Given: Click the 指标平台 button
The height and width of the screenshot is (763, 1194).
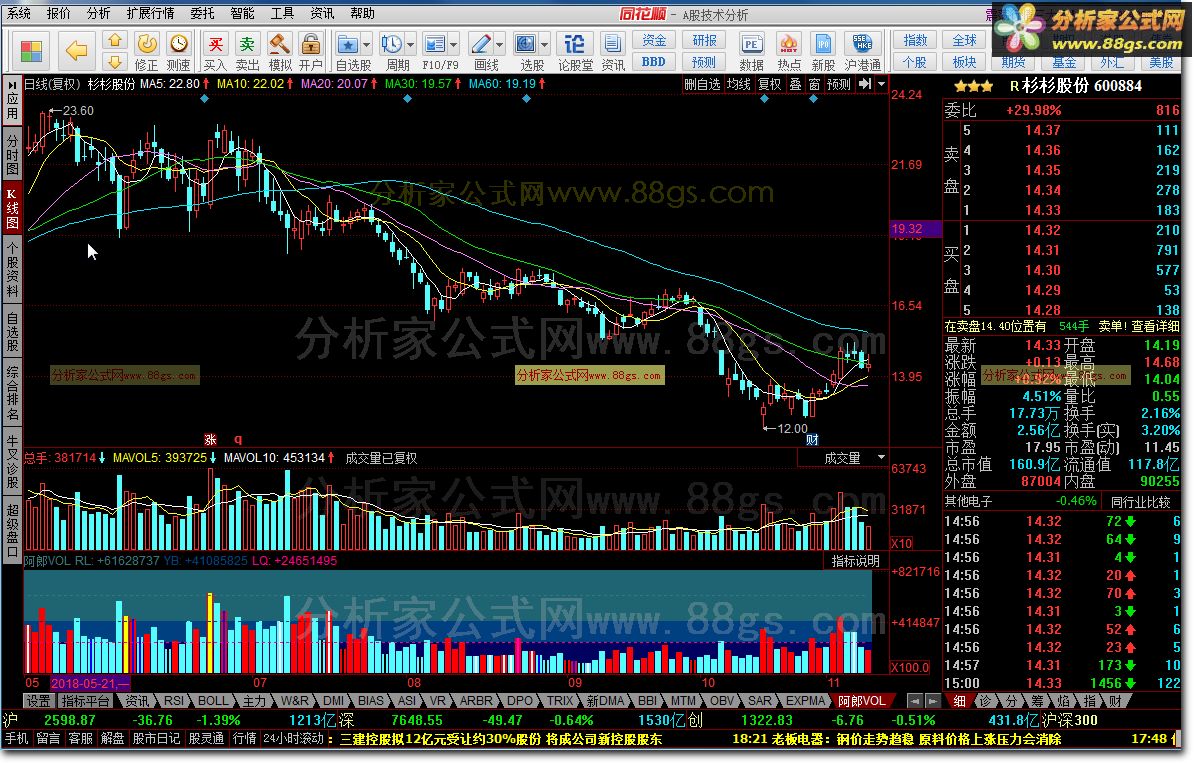Looking at the screenshot, I should (85, 701).
